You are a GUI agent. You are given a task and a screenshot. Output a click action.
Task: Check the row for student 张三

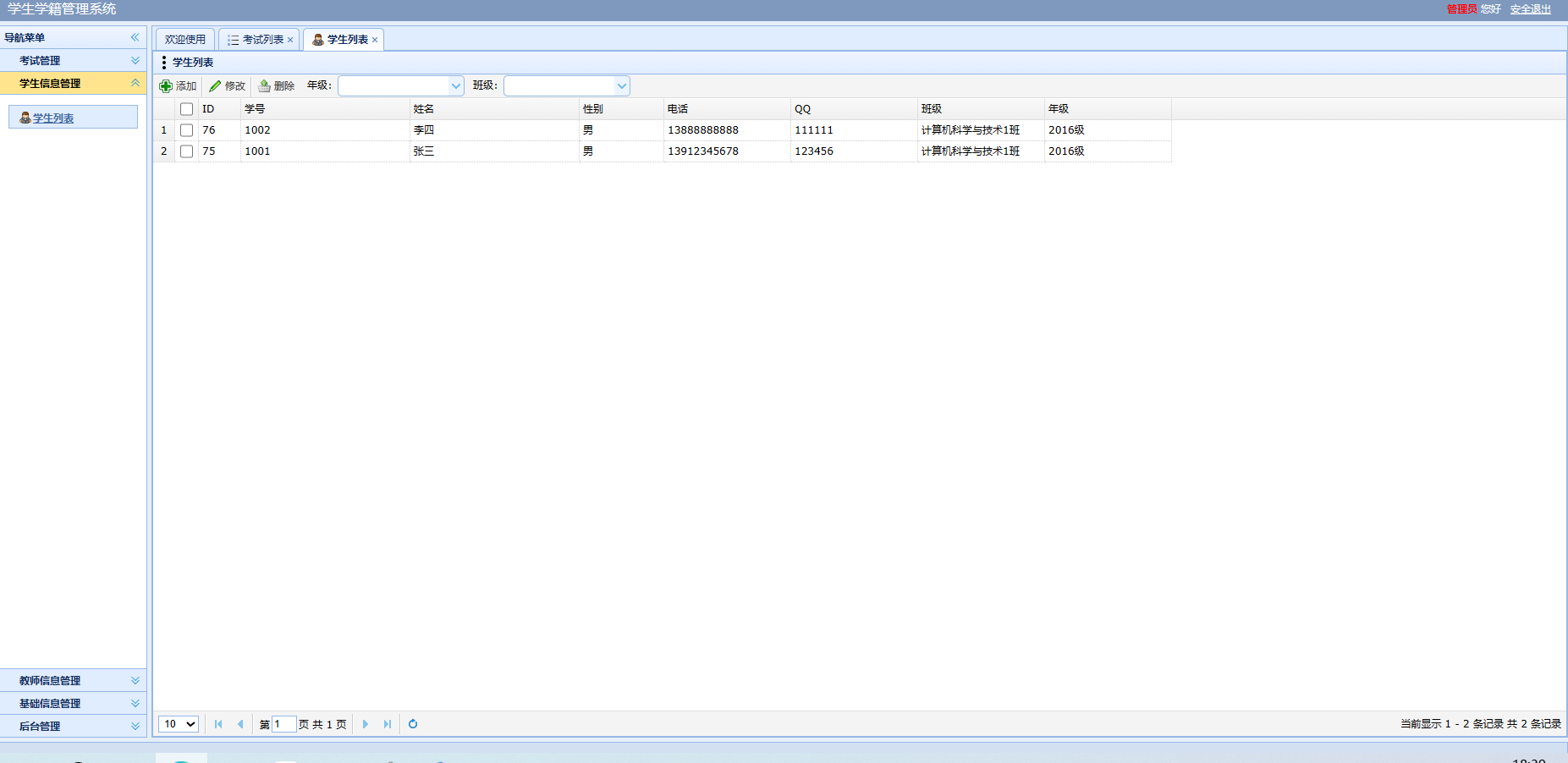pos(187,151)
